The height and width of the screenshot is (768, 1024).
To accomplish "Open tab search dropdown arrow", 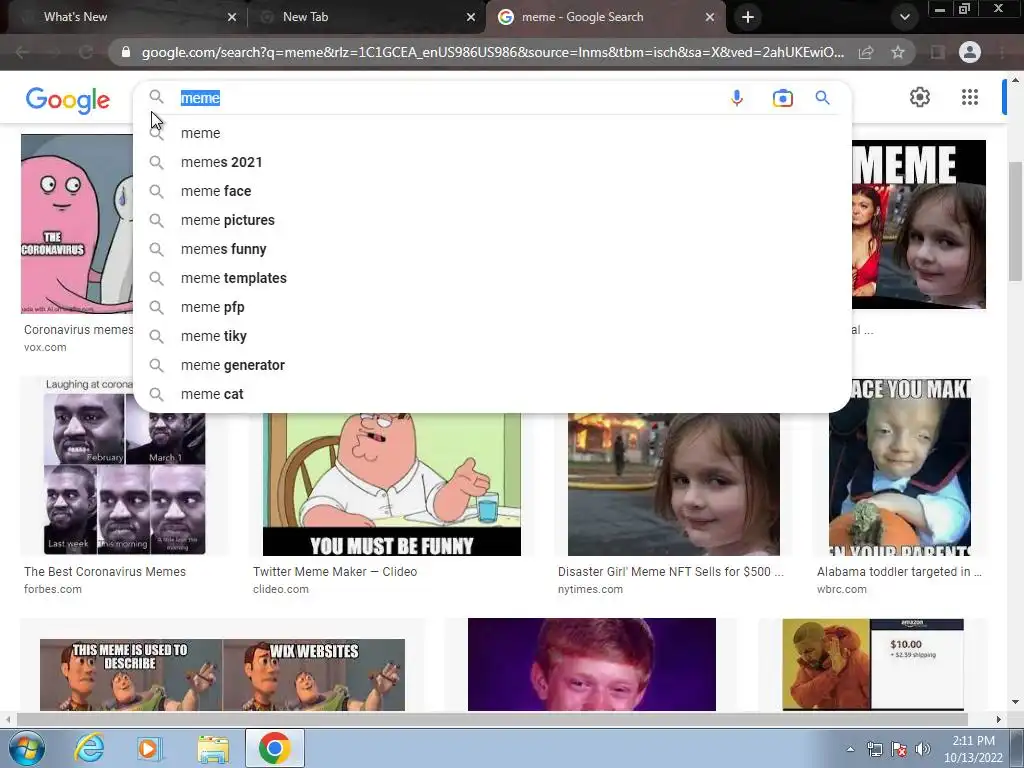I will (x=904, y=17).
